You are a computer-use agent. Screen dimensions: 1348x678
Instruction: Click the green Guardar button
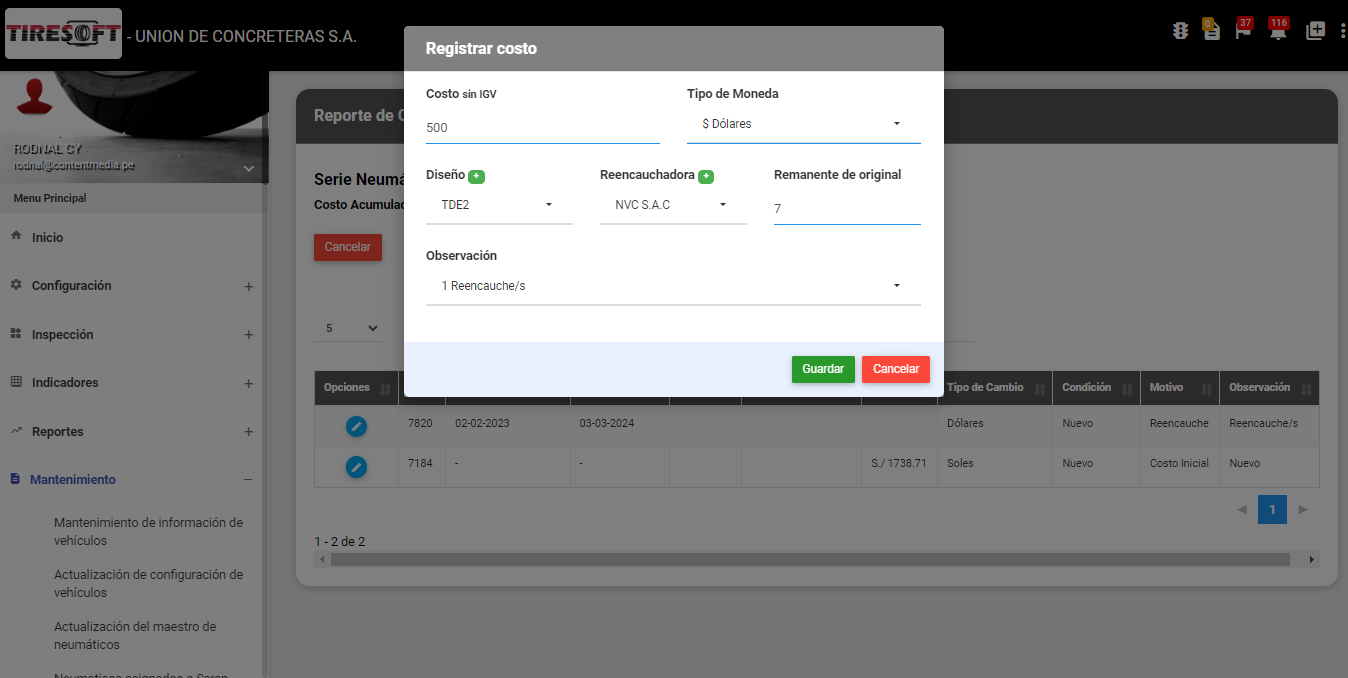point(823,369)
